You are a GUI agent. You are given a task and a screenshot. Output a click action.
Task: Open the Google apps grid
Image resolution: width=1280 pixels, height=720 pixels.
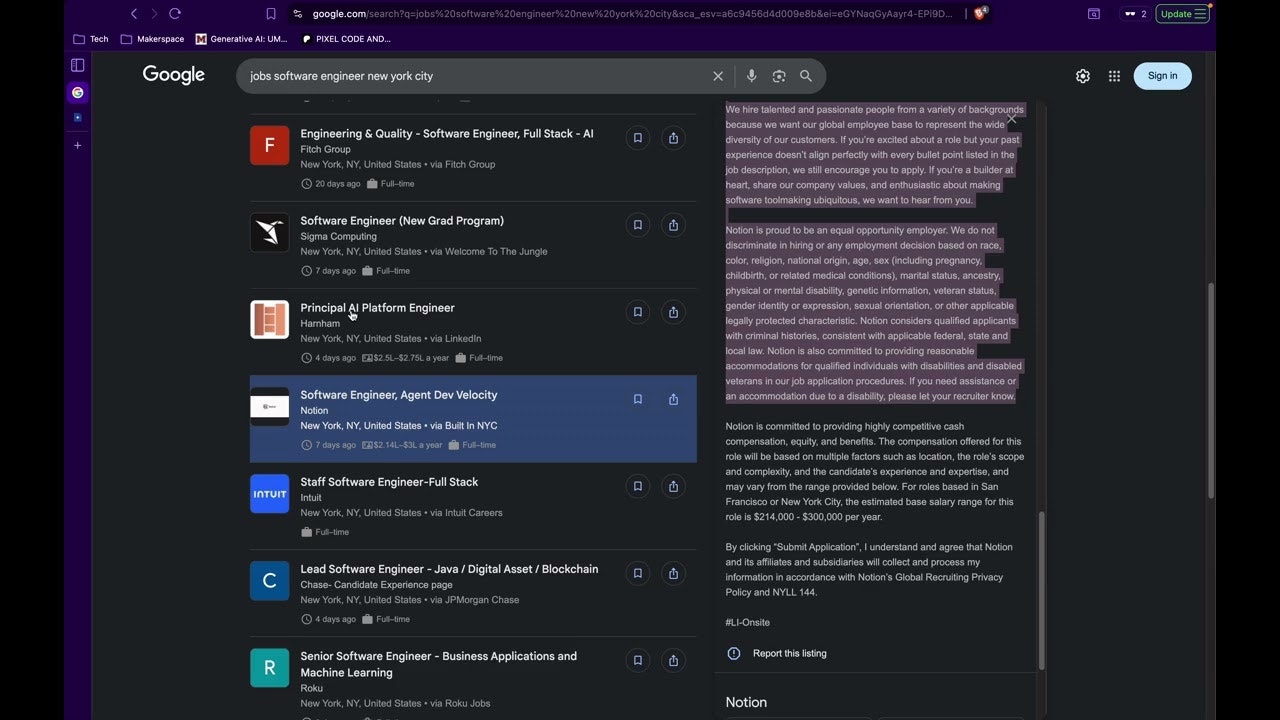pyautogui.click(x=1114, y=76)
